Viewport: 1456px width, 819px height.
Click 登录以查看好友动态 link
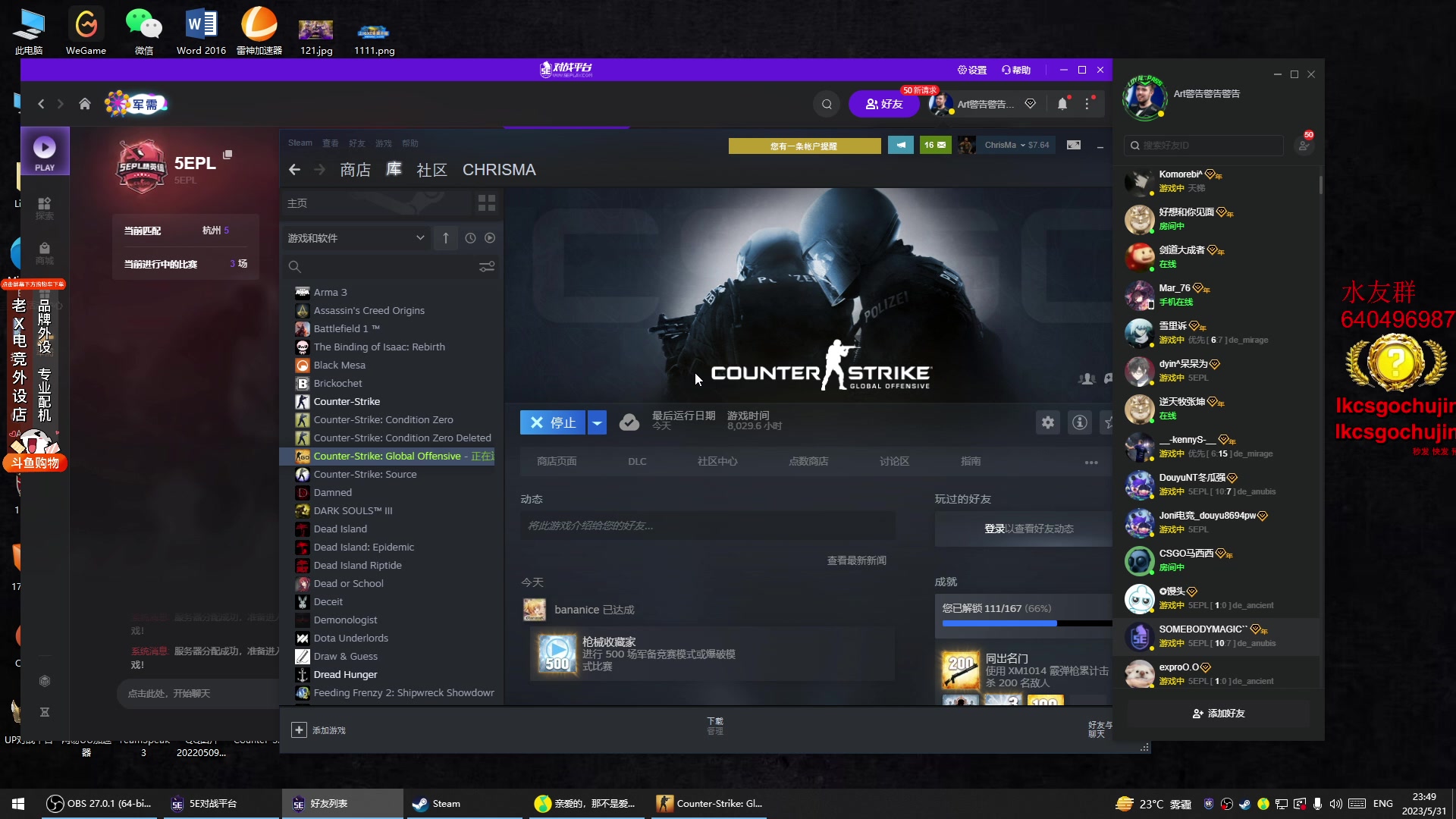pyautogui.click(x=1028, y=529)
